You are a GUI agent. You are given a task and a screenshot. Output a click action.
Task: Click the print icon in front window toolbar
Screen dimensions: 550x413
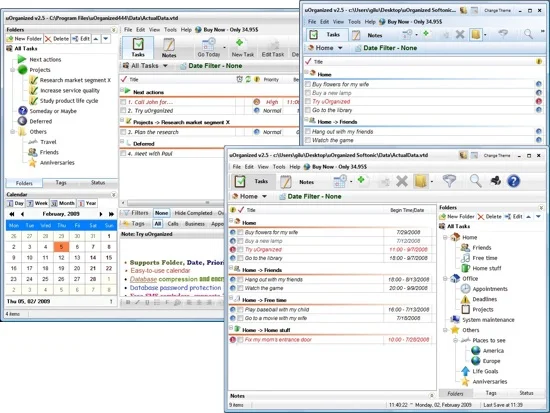[x=496, y=181]
